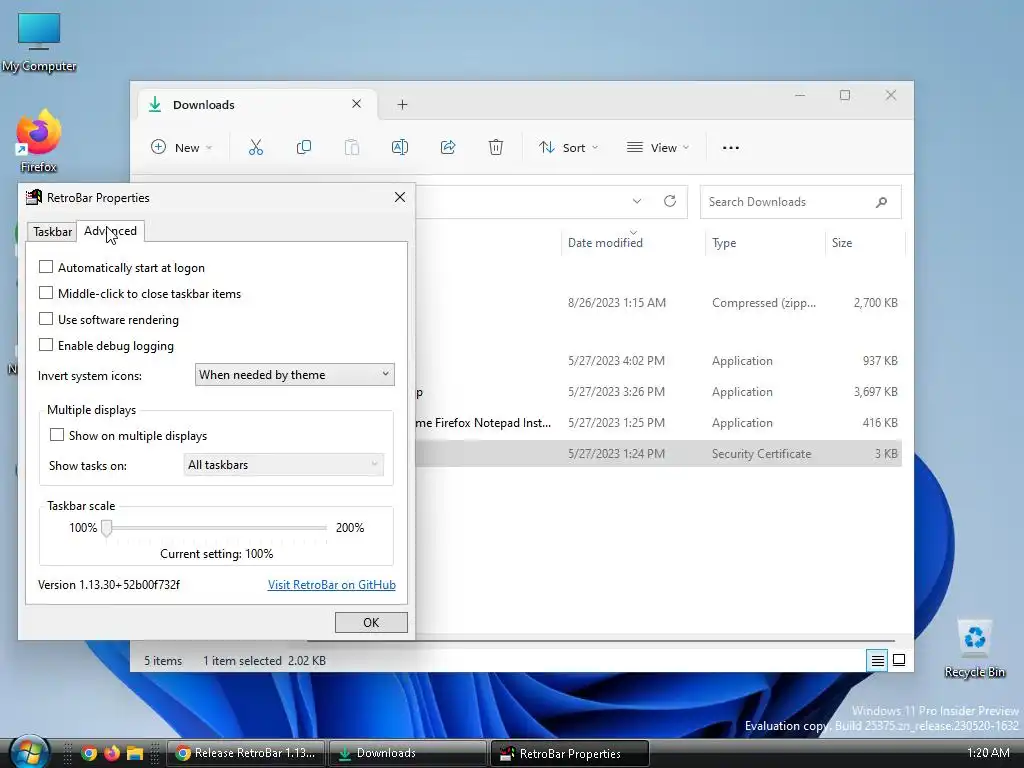Open the Start orb button
This screenshot has width=1024, height=768.
(x=29, y=752)
